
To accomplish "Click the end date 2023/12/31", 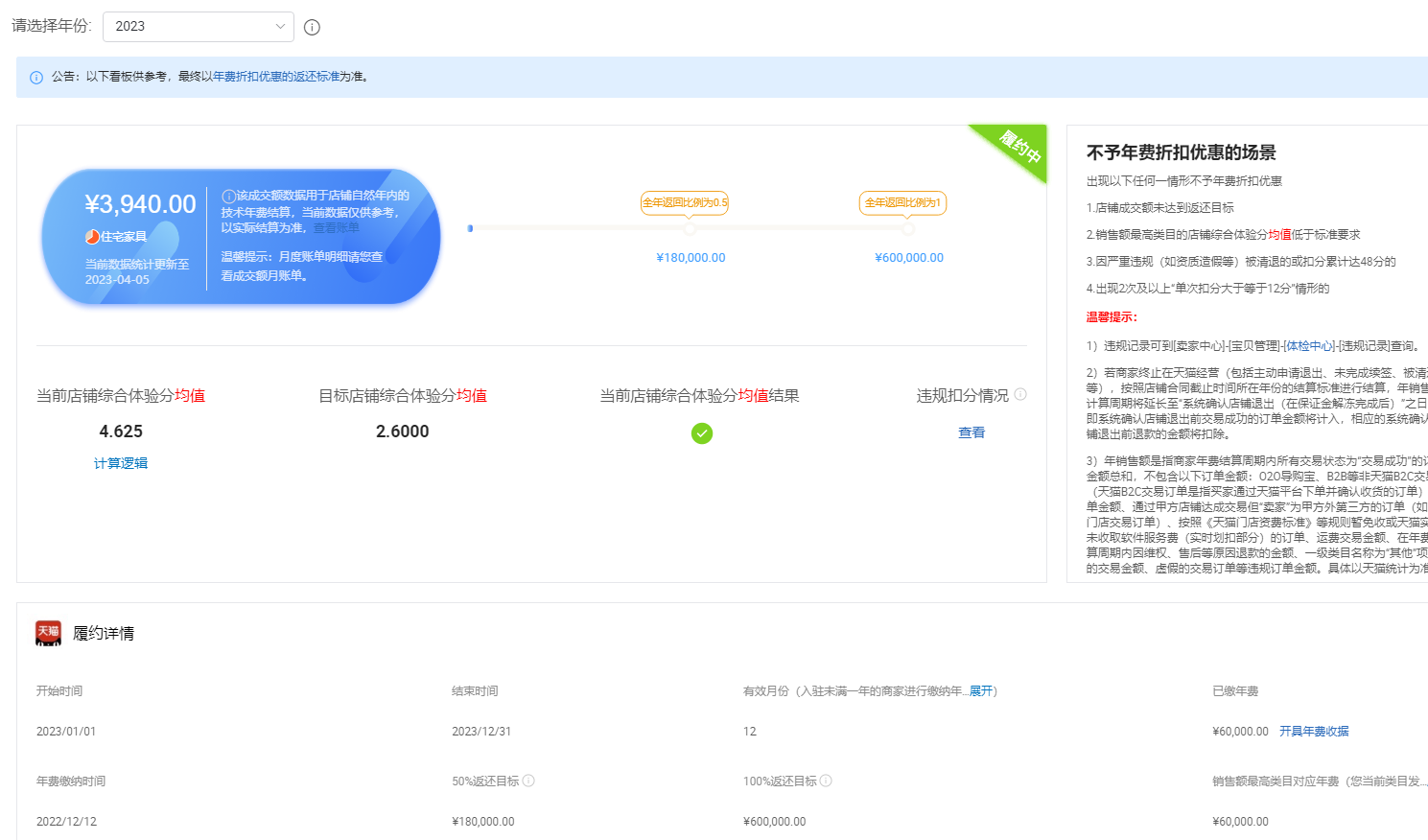I will pyautogui.click(x=481, y=732).
